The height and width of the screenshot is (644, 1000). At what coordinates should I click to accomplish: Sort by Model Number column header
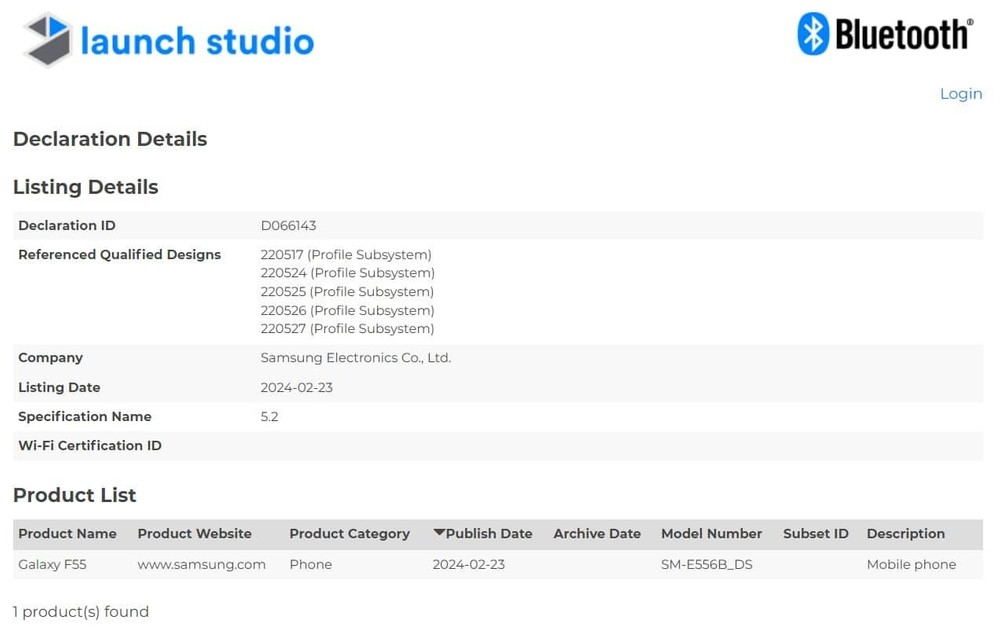[x=711, y=534]
